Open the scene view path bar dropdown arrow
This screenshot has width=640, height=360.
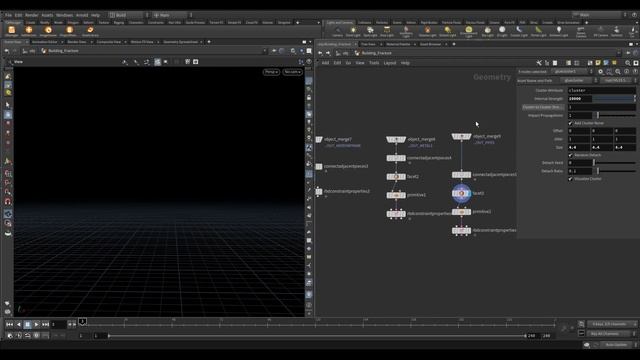(x=264, y=51)
